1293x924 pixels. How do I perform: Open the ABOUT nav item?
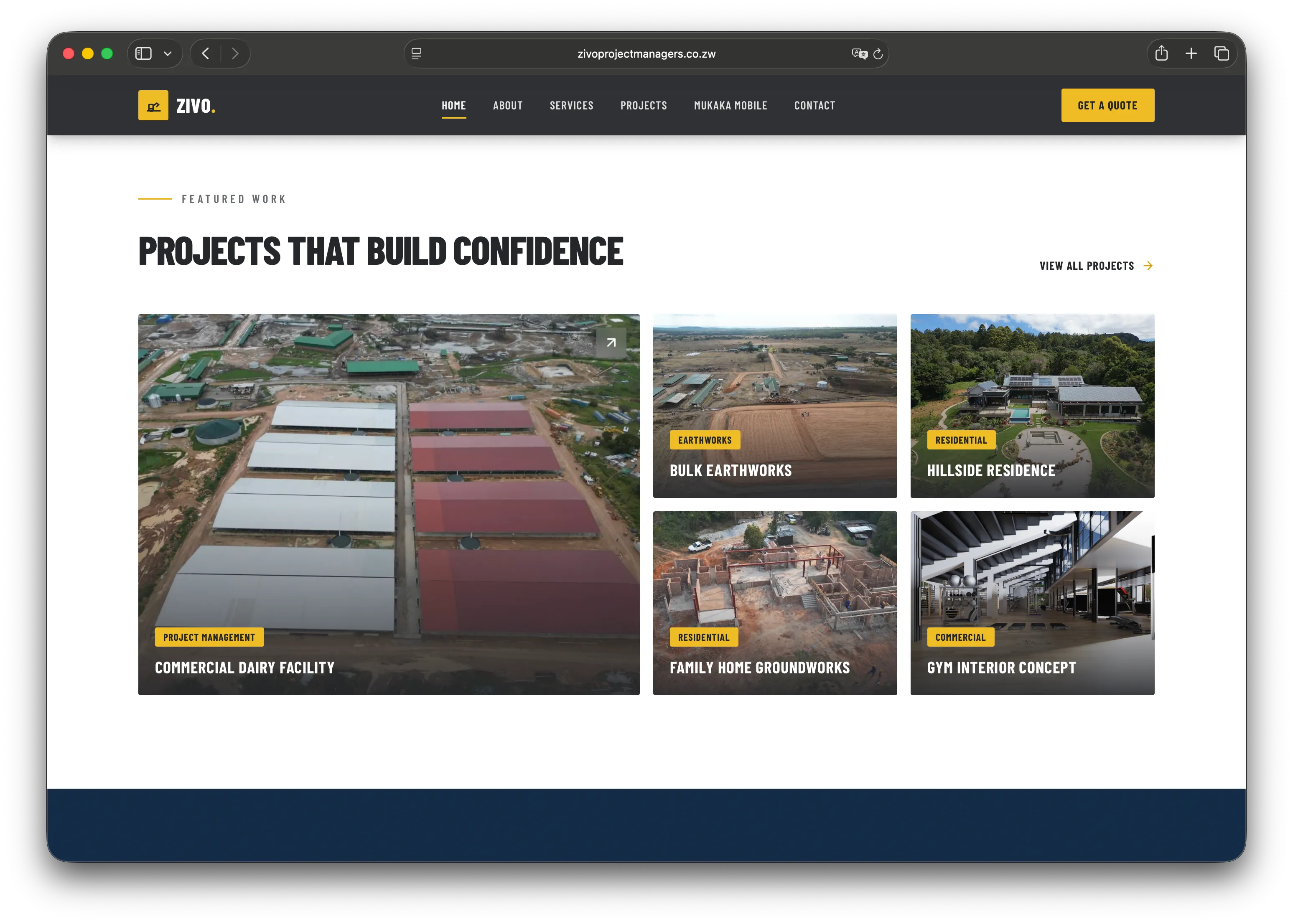pyautogui.click(x=508, y=105)
